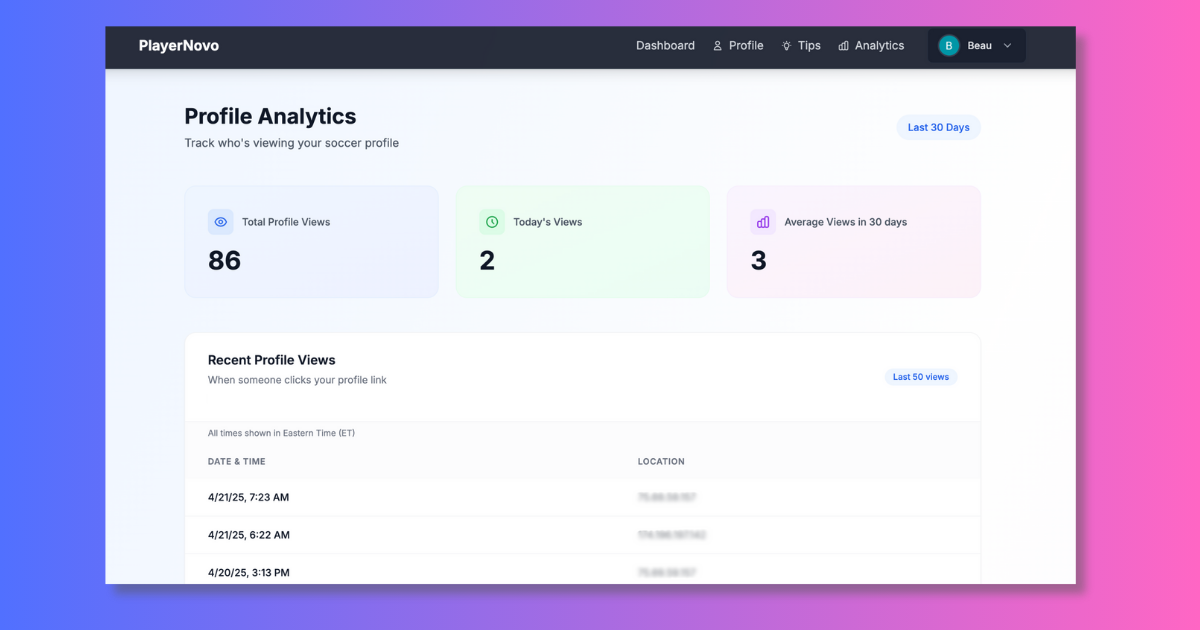
Task: Click the eye icon on Total Profile Views card
Action: pyautogui.click(x=220, y=221)
